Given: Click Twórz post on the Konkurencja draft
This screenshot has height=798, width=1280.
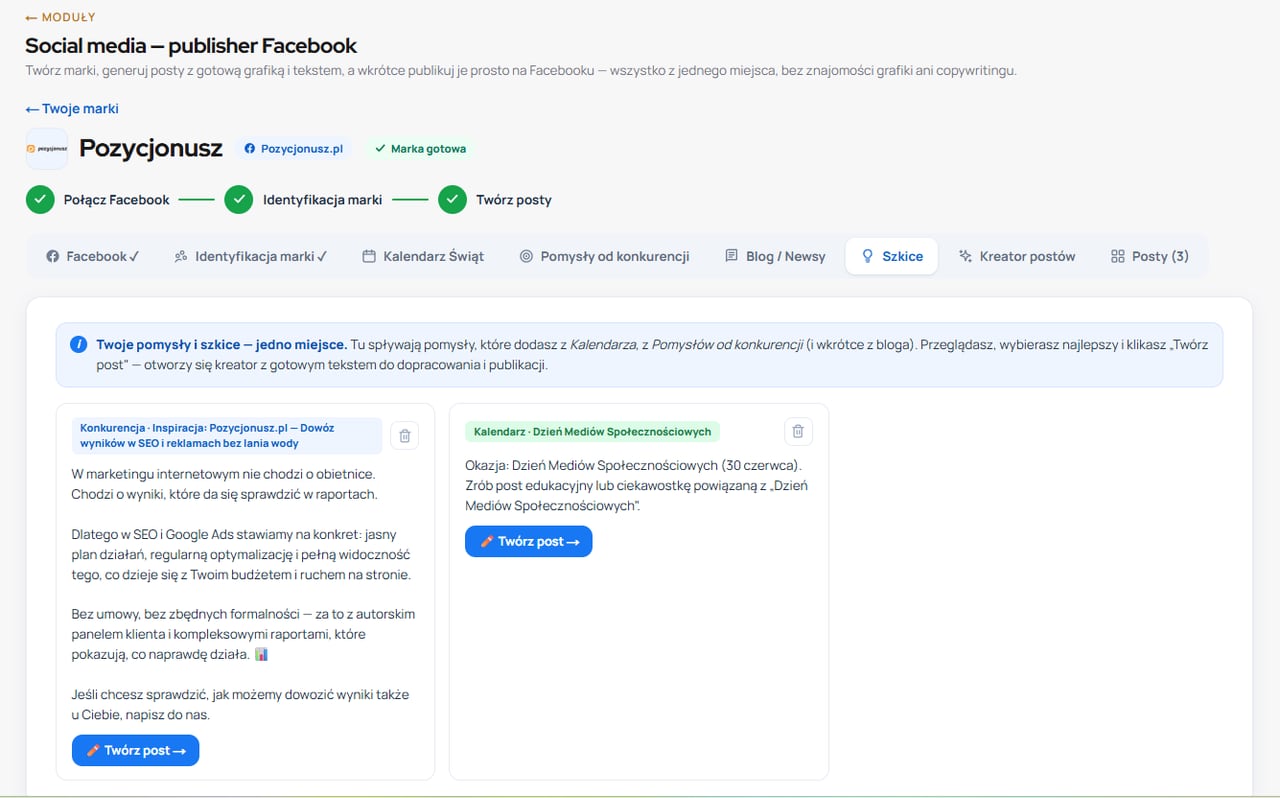Looking at the screenshot, I should coord(135,750).
